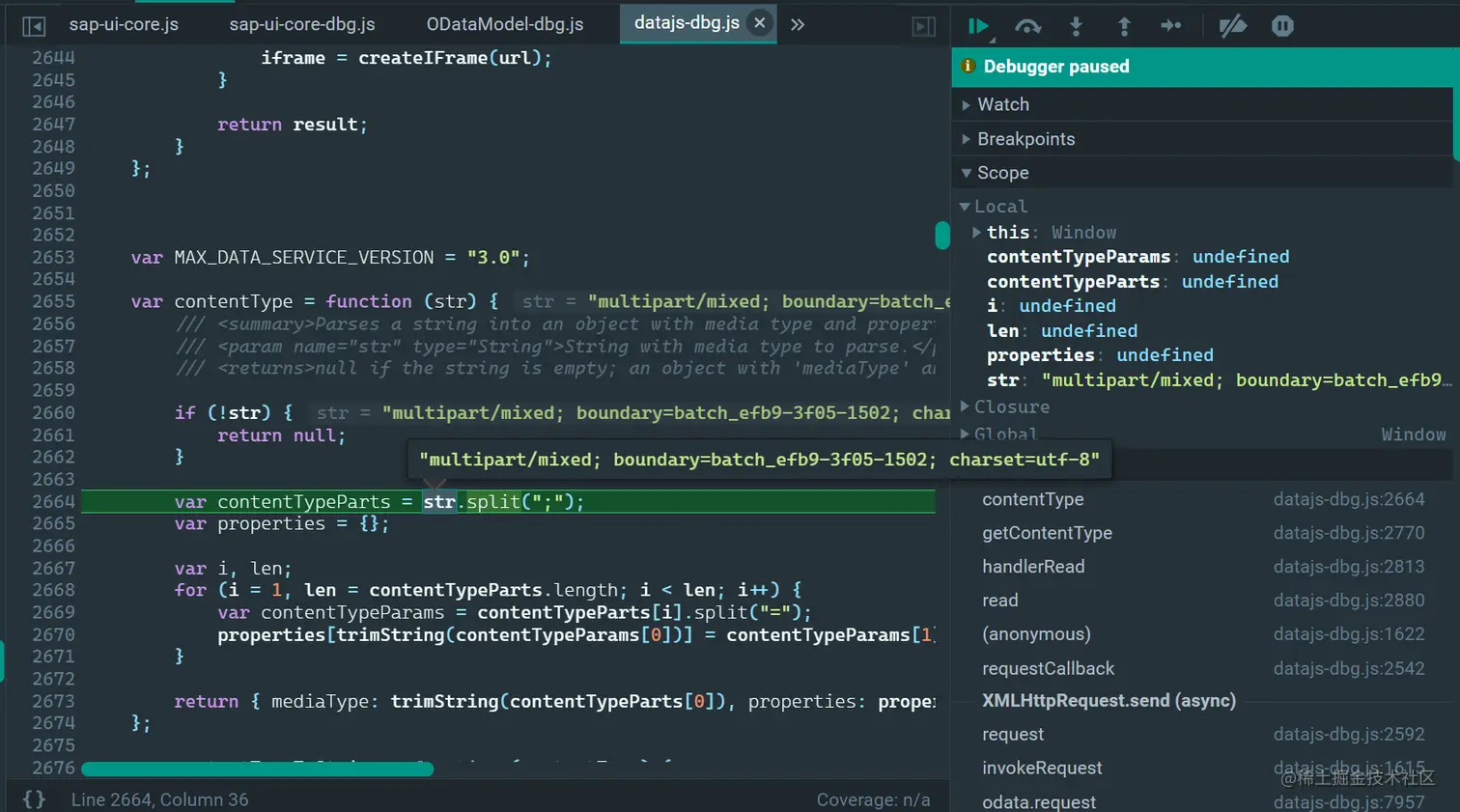The width and height of the screenshot is (1460, 812).
Task: Switch to sap-ui-core.js tab
Action: [x=124, y=24]
